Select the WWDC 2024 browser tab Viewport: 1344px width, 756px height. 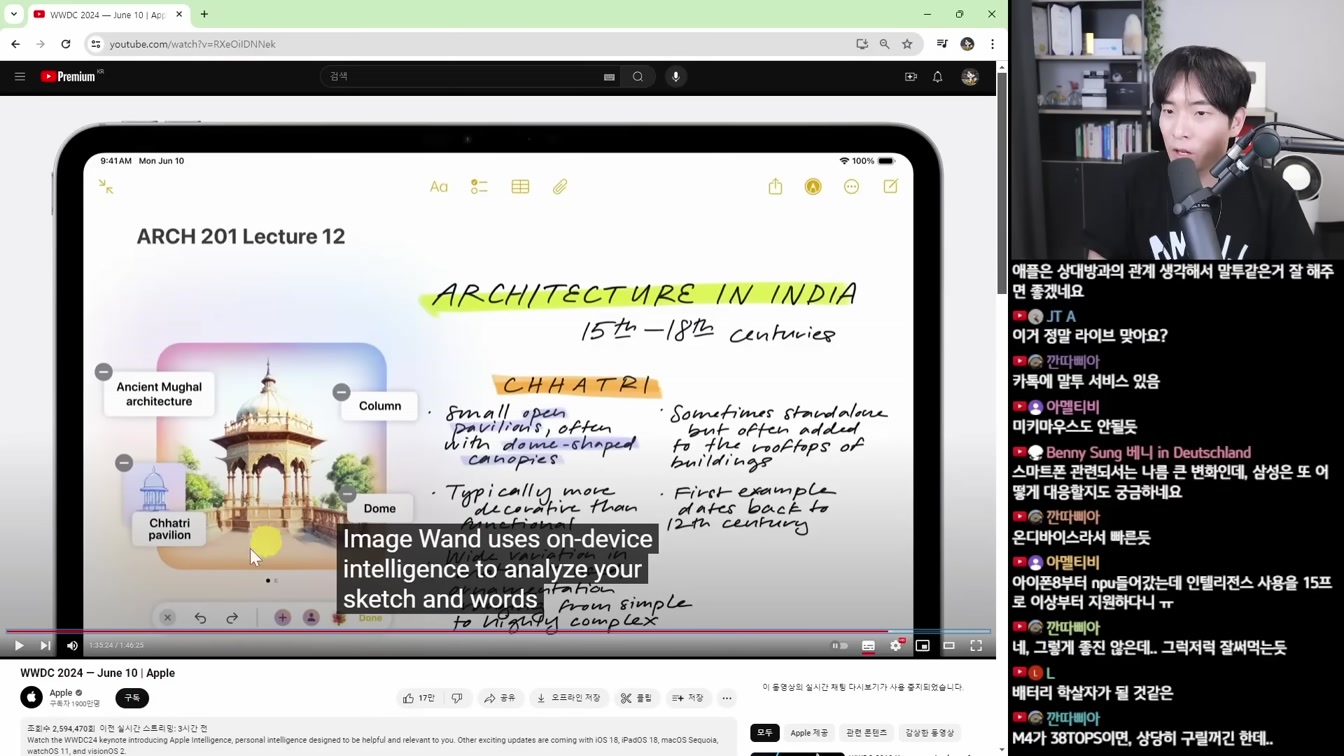(107, 14)
